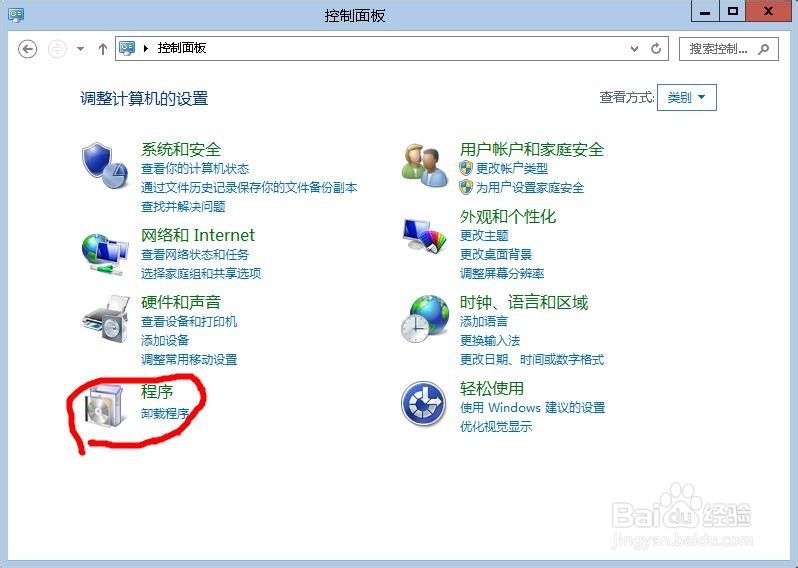The width and height of the screenshot is (798, 568).
Task: Open 查看设备和打印机
Action: [189, 321]
